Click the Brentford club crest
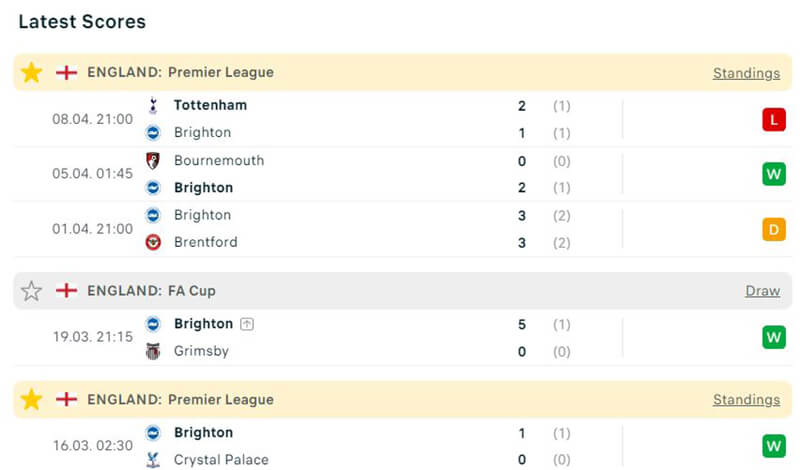Screen dimensions: 800x470 [x=153, y=242]
